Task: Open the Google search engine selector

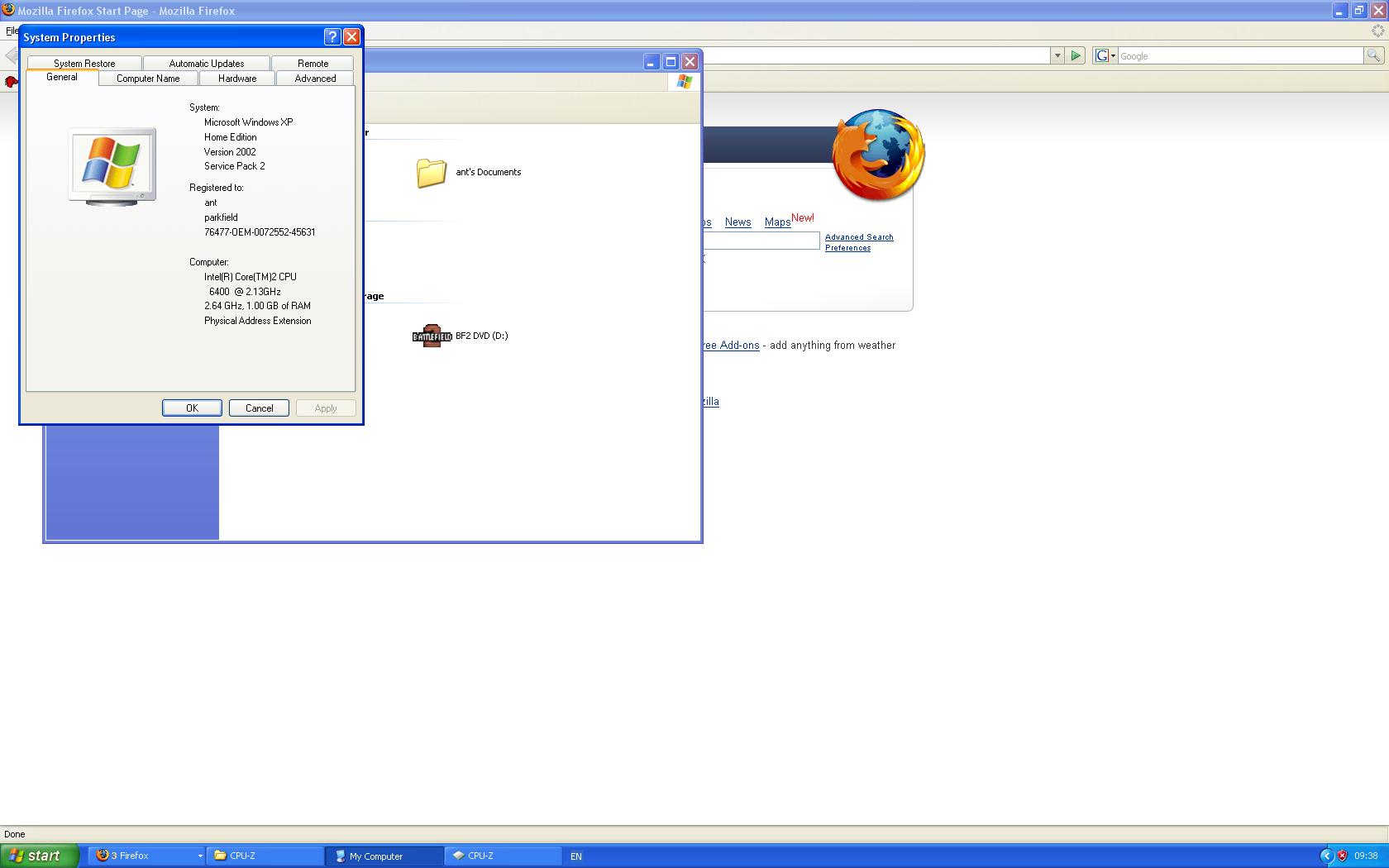Action: (x=1105, y=55)
